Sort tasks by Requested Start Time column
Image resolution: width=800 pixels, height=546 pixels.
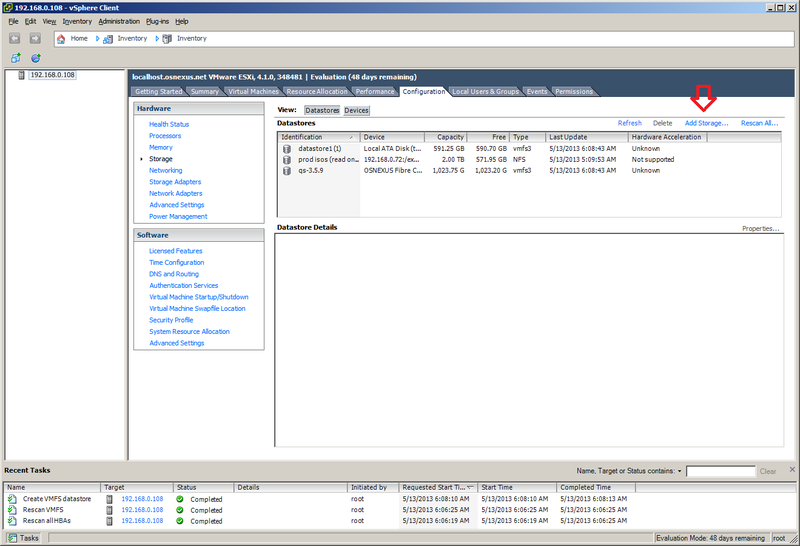438,487
